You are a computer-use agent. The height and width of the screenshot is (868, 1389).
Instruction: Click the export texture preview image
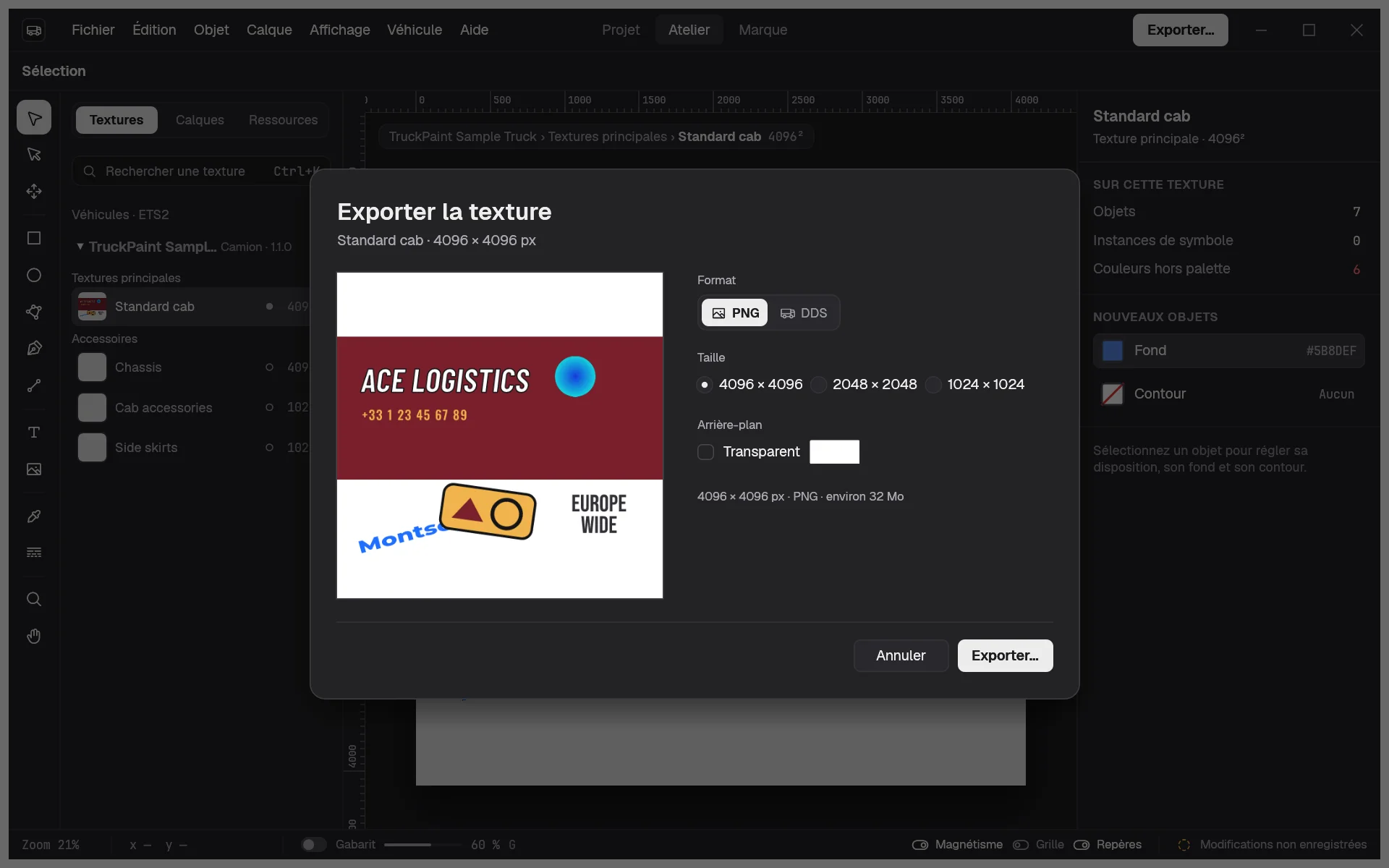point(500,435)
